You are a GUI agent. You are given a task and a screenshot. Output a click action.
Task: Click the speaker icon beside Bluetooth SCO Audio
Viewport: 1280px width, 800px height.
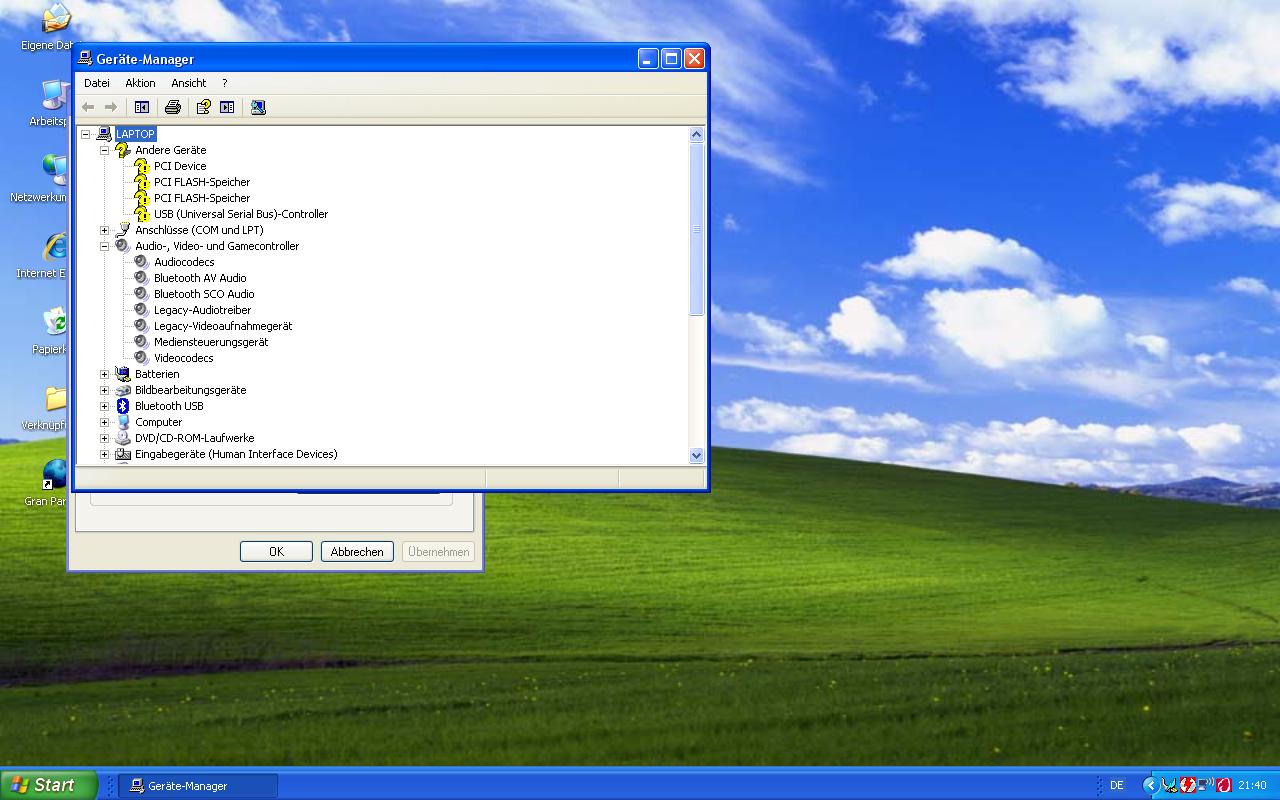coord(142,294)
